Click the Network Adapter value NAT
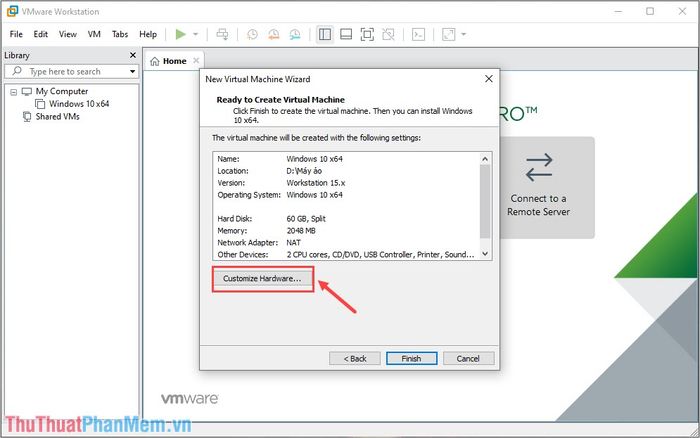This screenshot has width=700, height=438. click(x=293, y=243)
